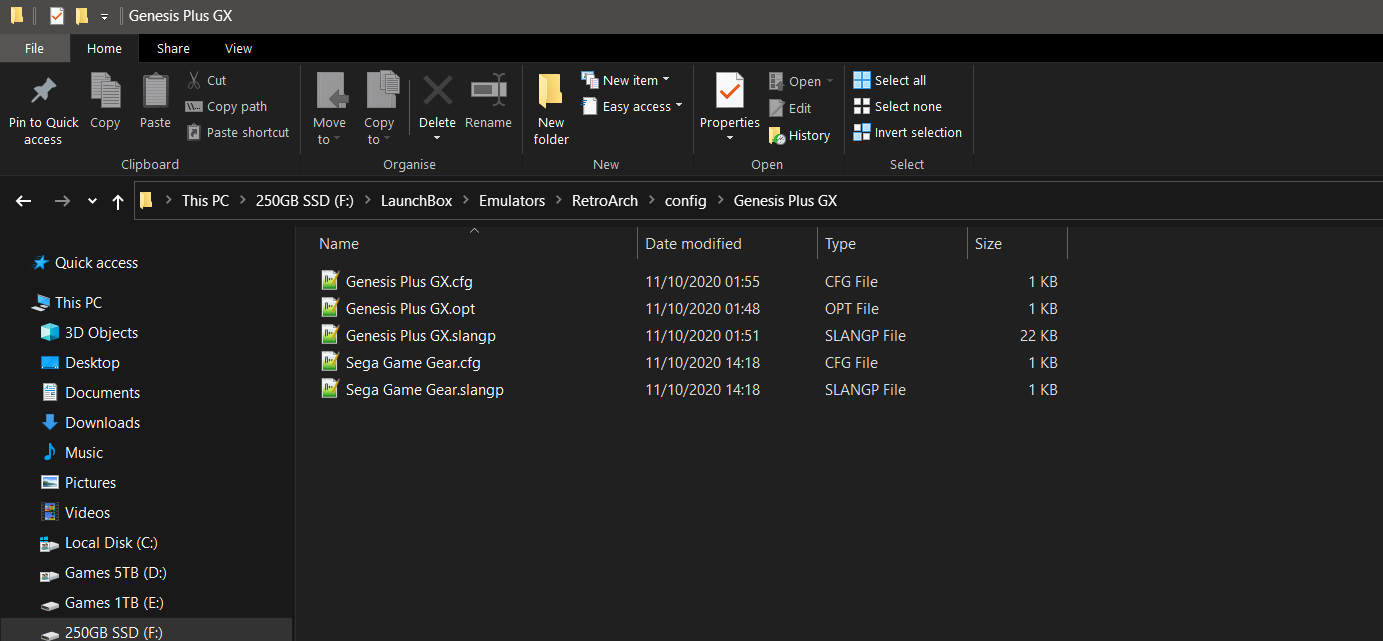Sort files by Name column
Viewport: 1383px width, 641px height.
(339, 244)
